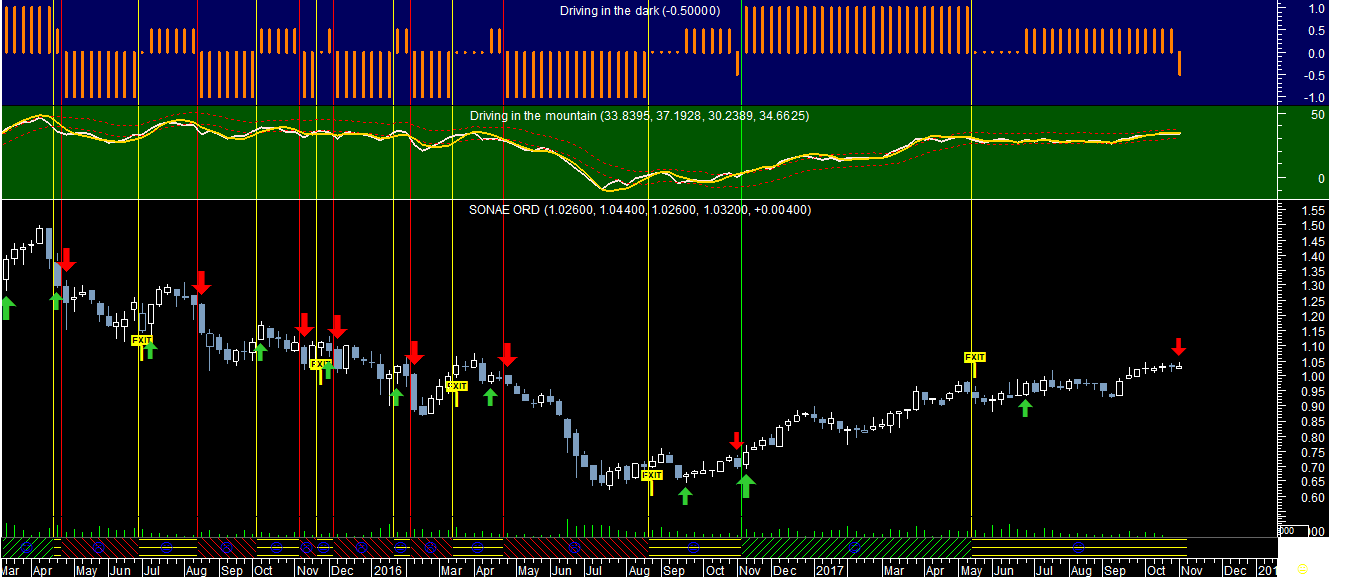Select the tall white candlestick peak in April 2015
1352x577 pixels.
pyautogui.click(x=40, y=237)
